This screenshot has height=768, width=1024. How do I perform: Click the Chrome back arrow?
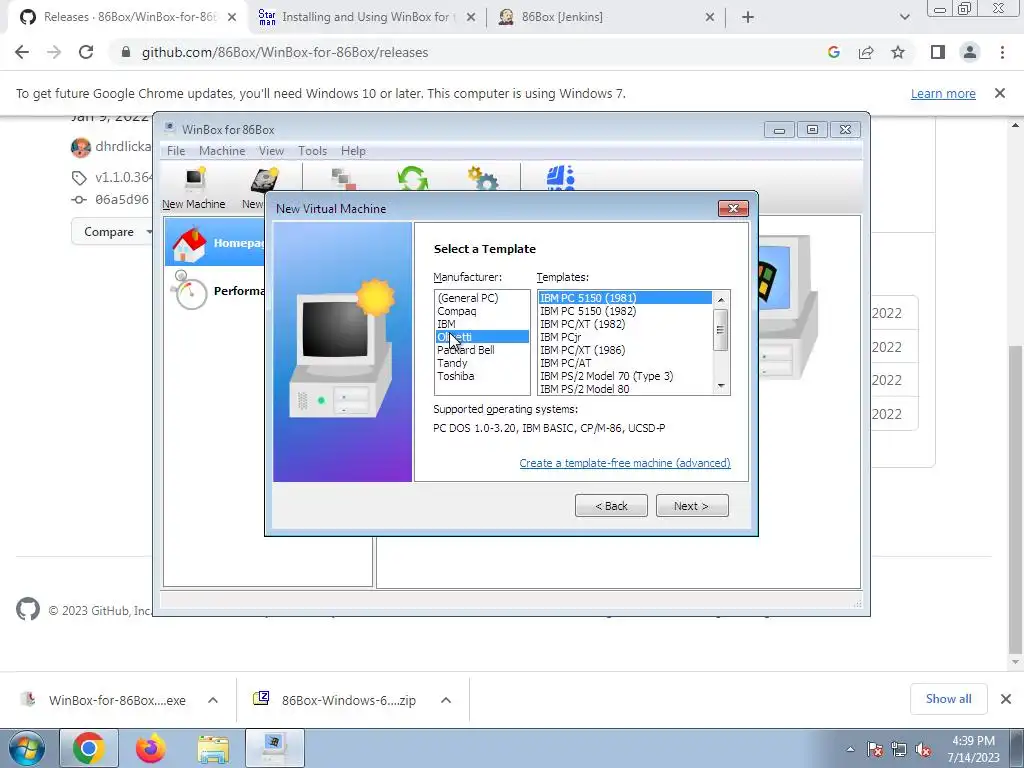coord(22,52)
